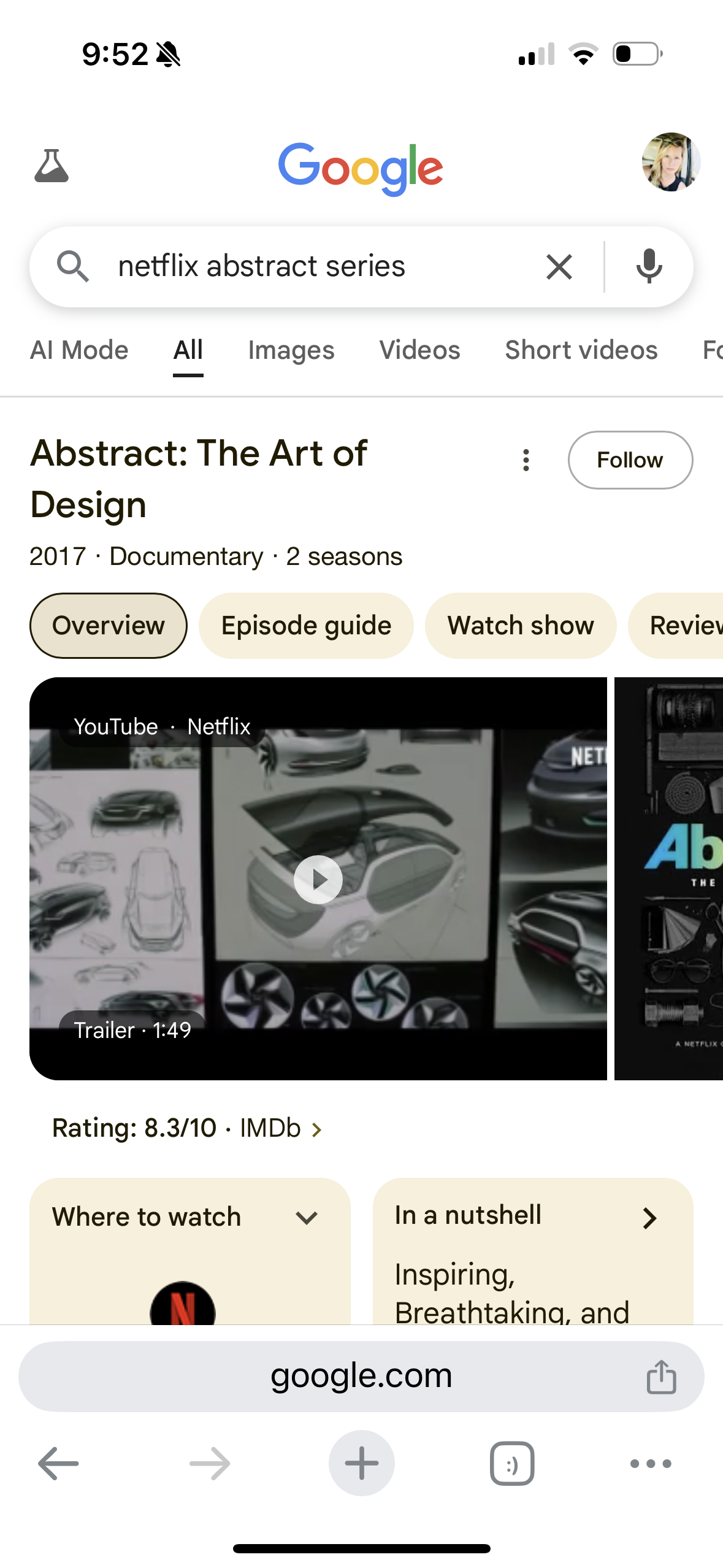Go back with the browser back arrow

click(58, 1463)
